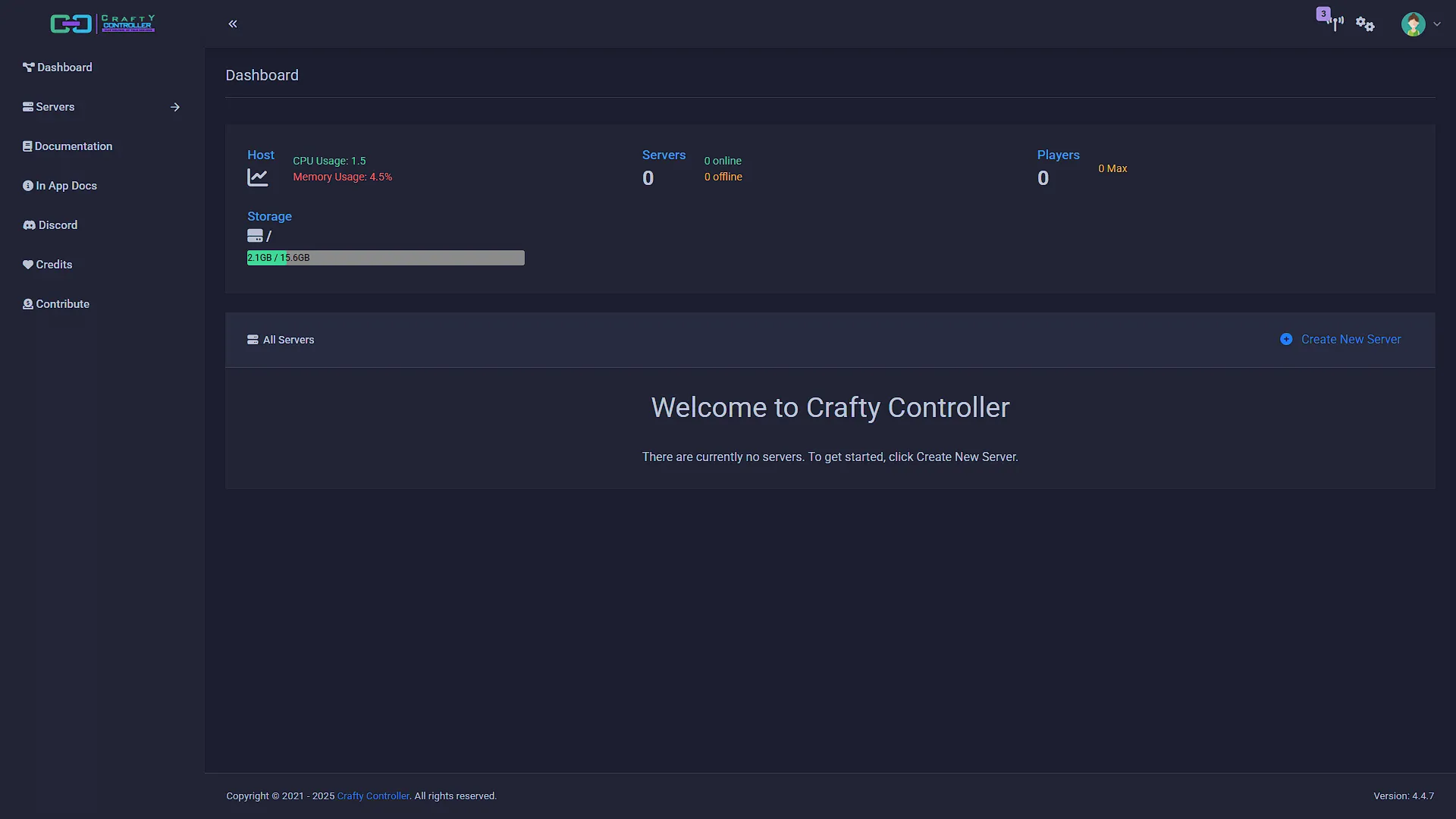
Task: Click the Discord logo icon in the sidebar
Action: click(x=29, y=225)
